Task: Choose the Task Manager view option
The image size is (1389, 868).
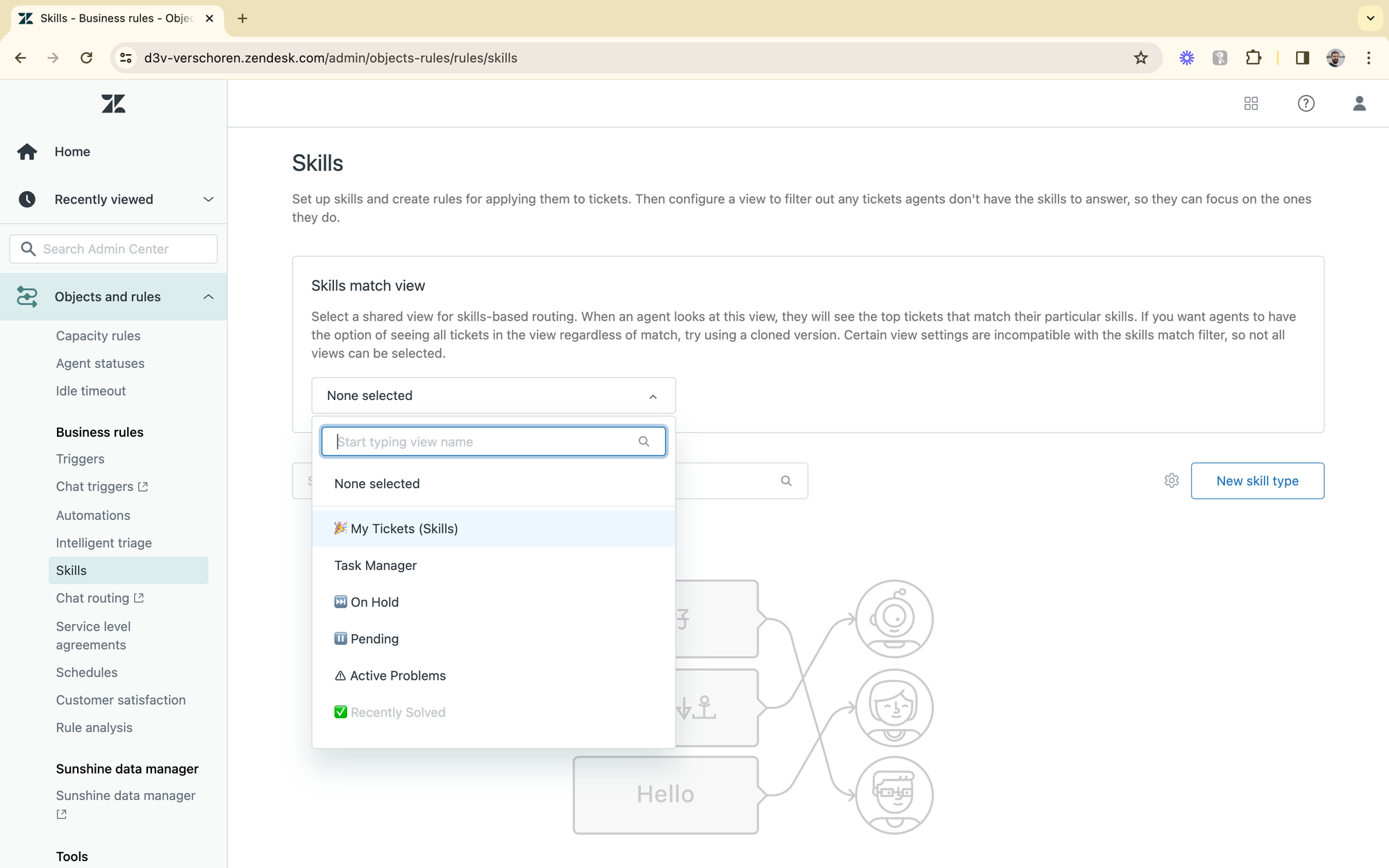Action: click(376, 565)
